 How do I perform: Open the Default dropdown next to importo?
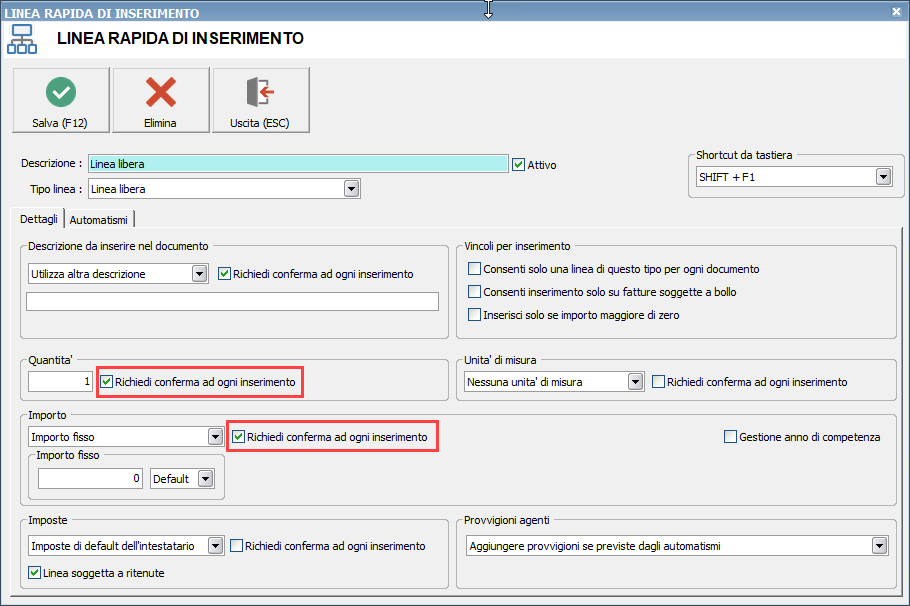pyautogui.click(x=205, y=478)
